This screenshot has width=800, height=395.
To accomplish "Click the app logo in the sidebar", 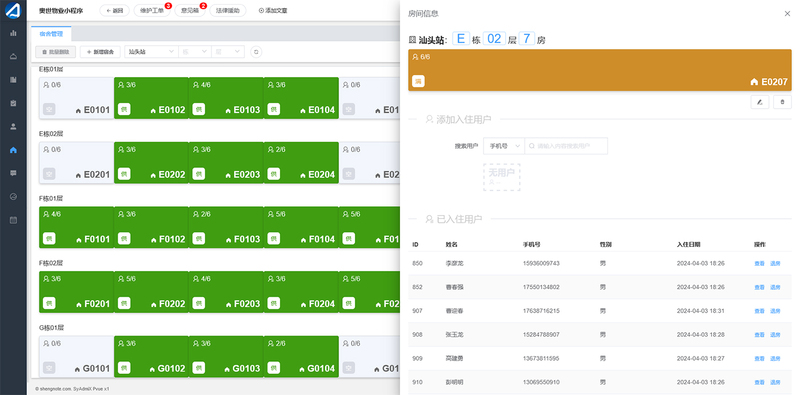I will tap(13, 10).
